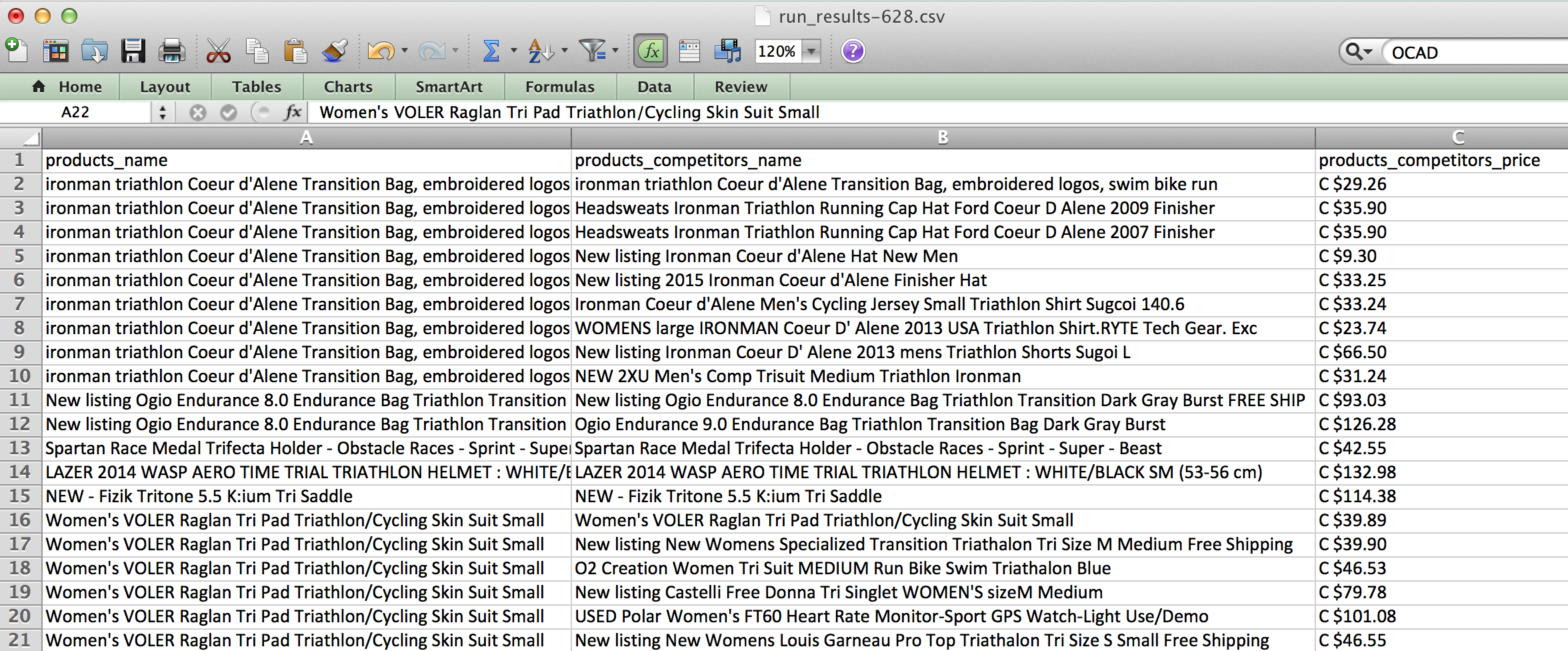1568x651 pixels.
Task: Select the price cell C $79.78
Action: 1442,592
